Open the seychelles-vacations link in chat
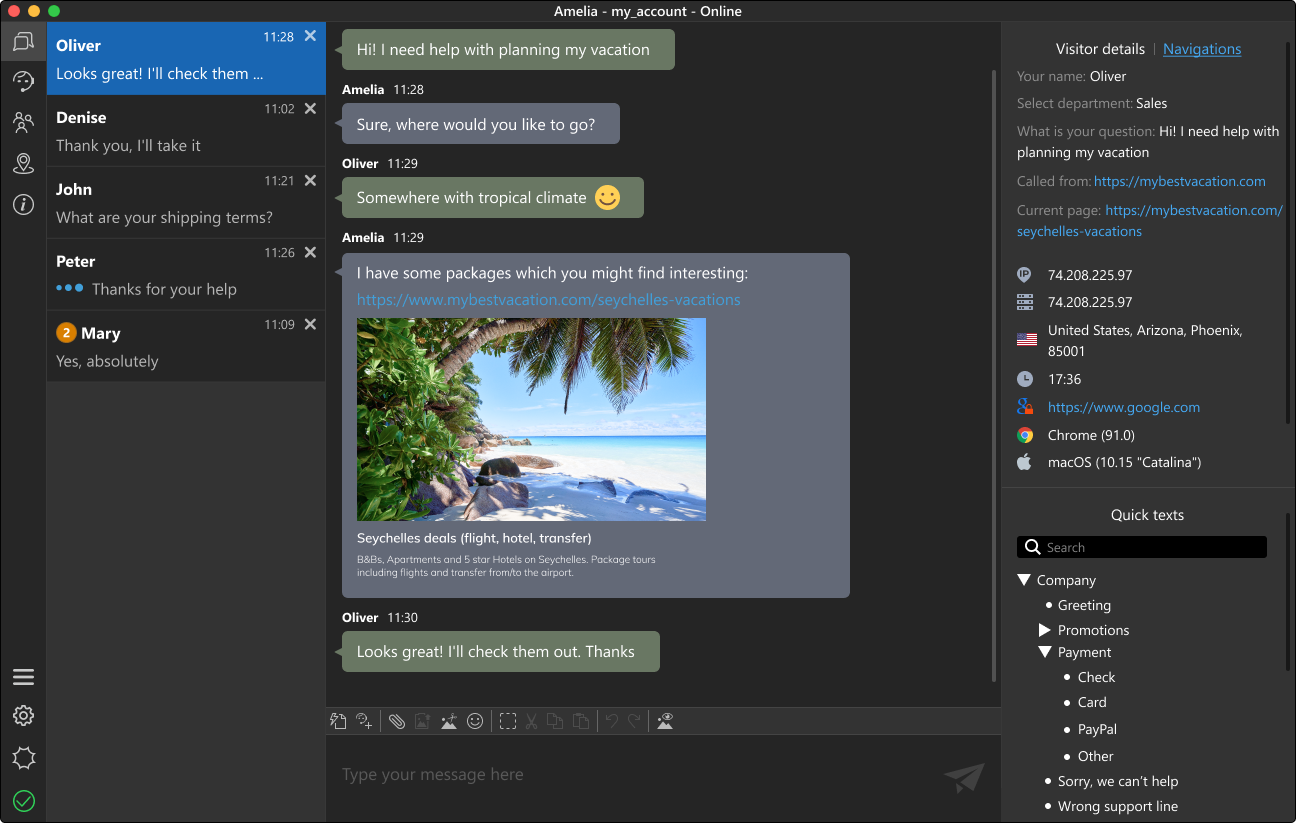1296x823 pixels. pyautogui.click(x=548, y=299)
